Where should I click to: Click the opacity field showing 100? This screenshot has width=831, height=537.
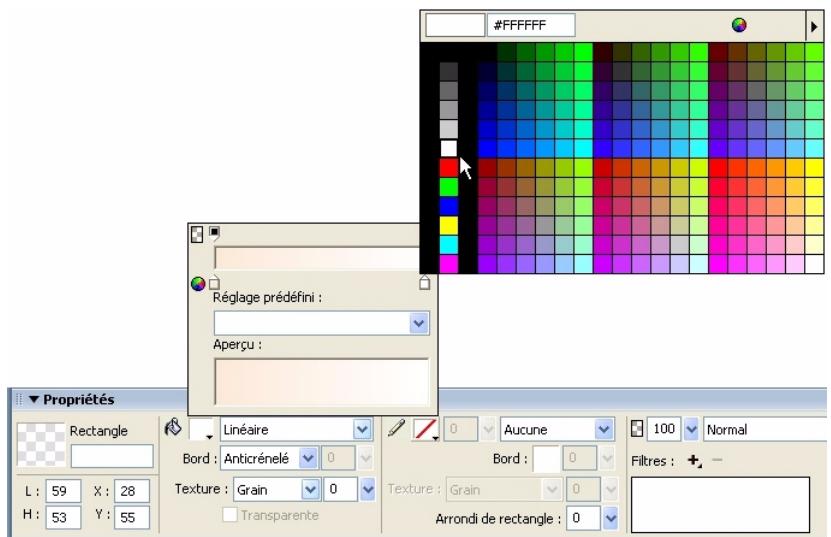coord(664,428)
